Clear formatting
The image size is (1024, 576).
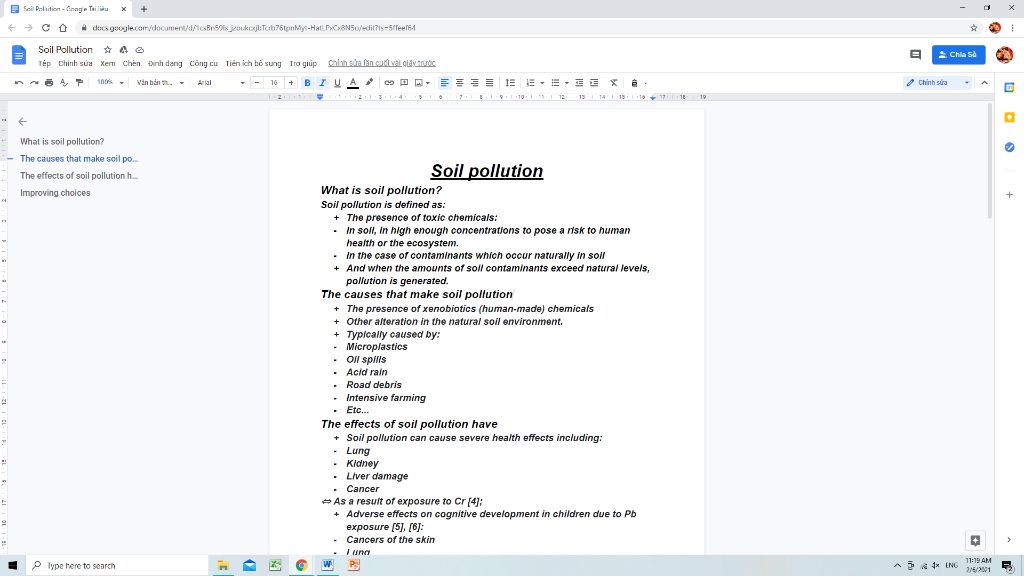click(x=614, y=83)
